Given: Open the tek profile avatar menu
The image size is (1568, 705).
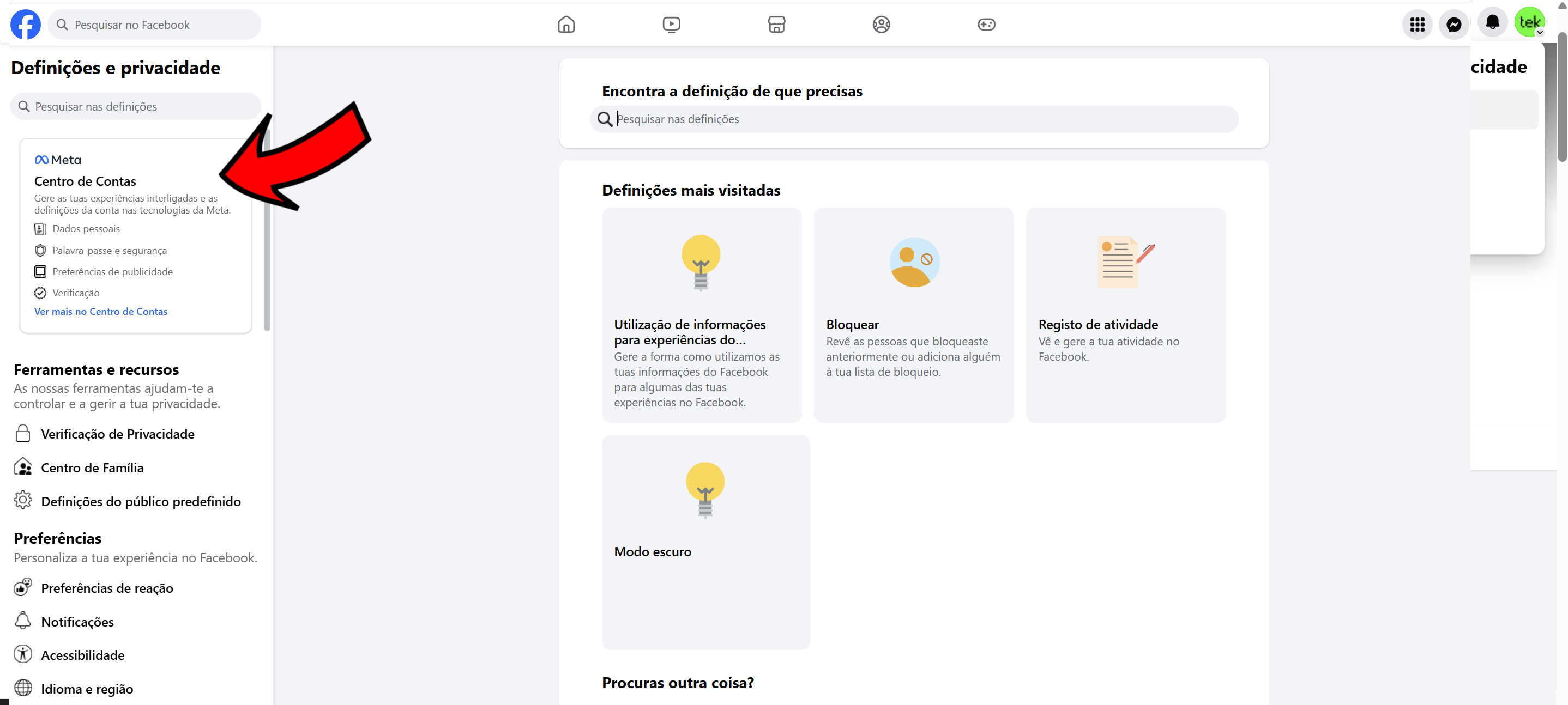Looking at the screenshot, I should coord(1529,22).
